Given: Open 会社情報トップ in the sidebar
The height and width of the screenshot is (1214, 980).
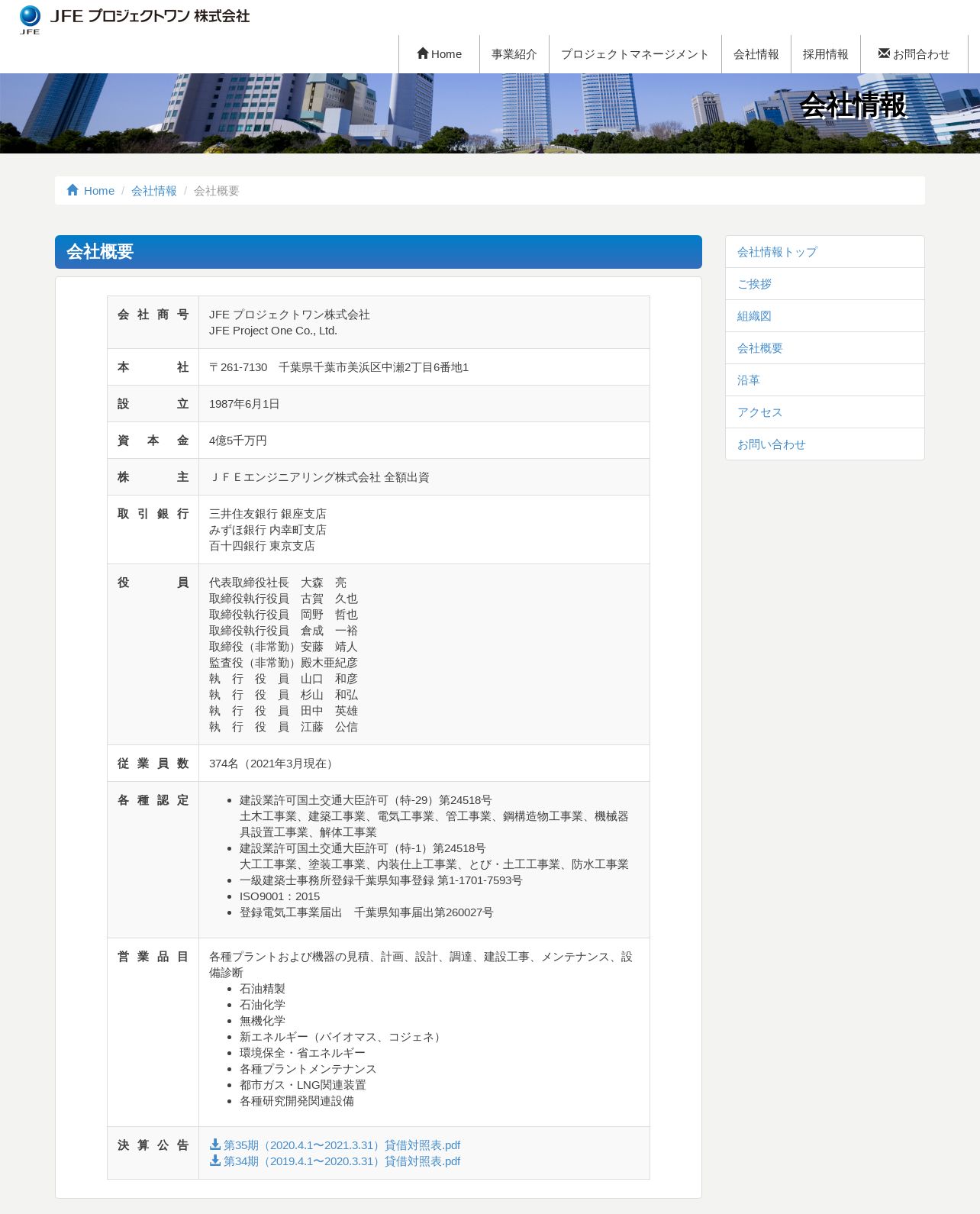Looking at the screenshot, I should (x=825, y=252).
